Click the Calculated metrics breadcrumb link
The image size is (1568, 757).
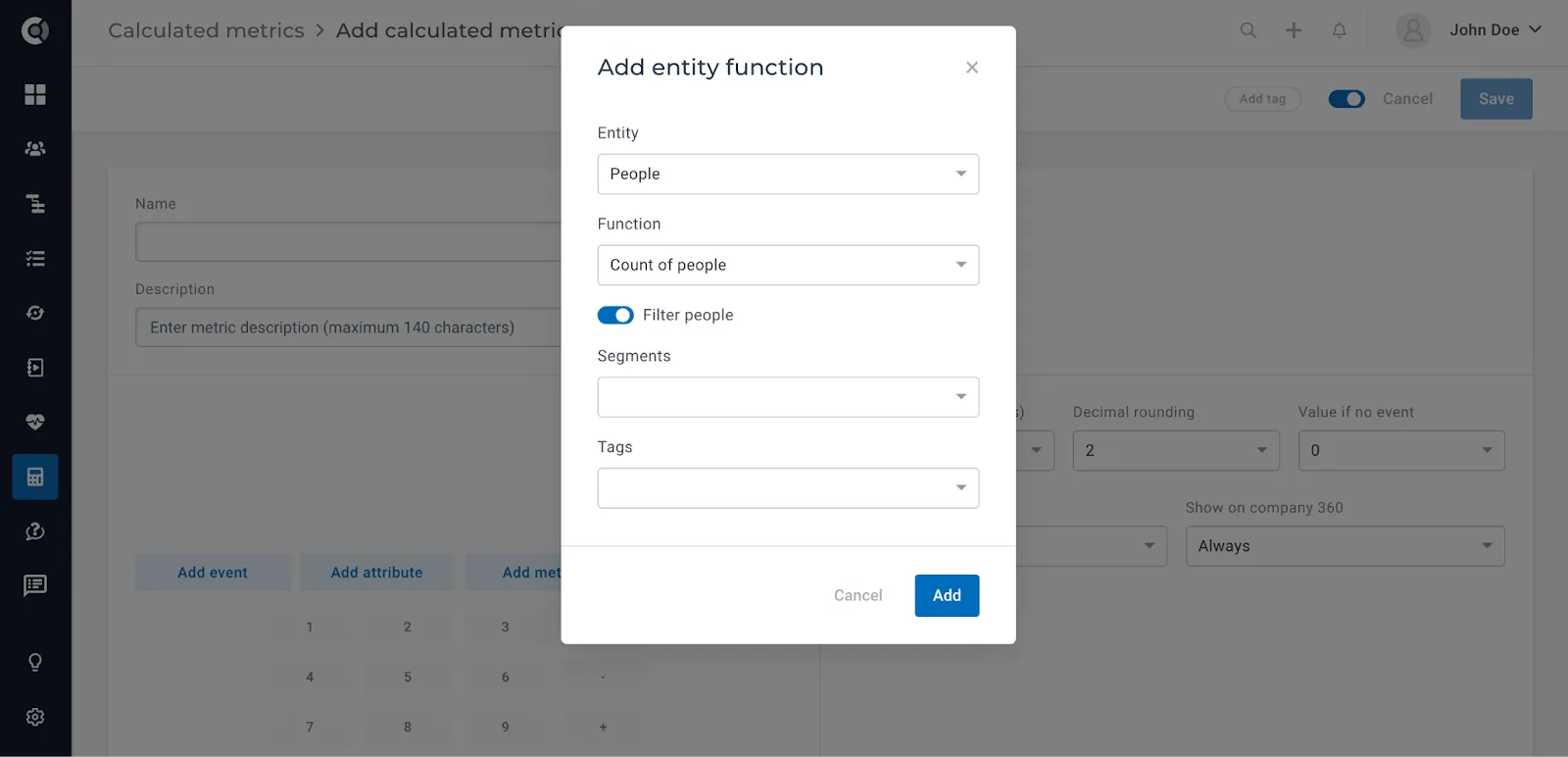(x=206, y=30)
